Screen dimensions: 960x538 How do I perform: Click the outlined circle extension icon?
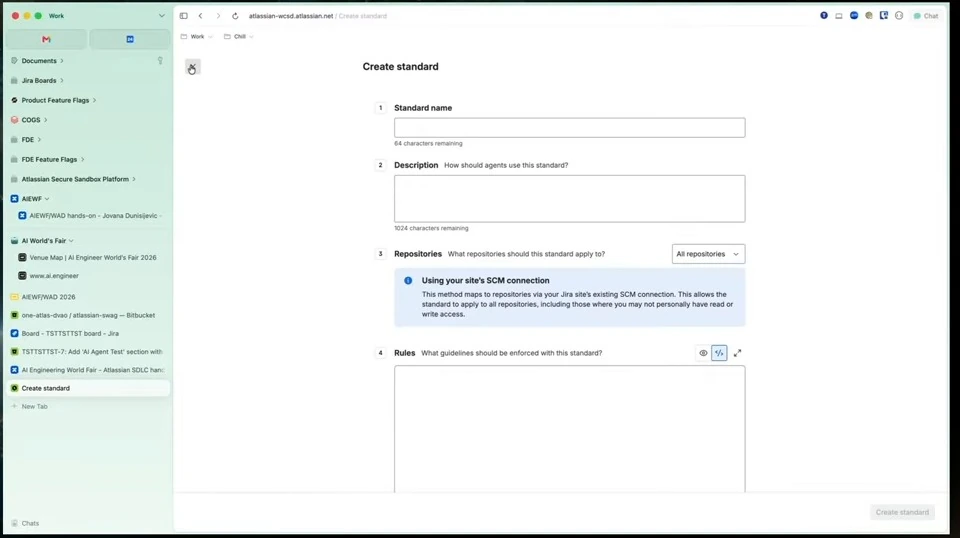tap(899, 16)
